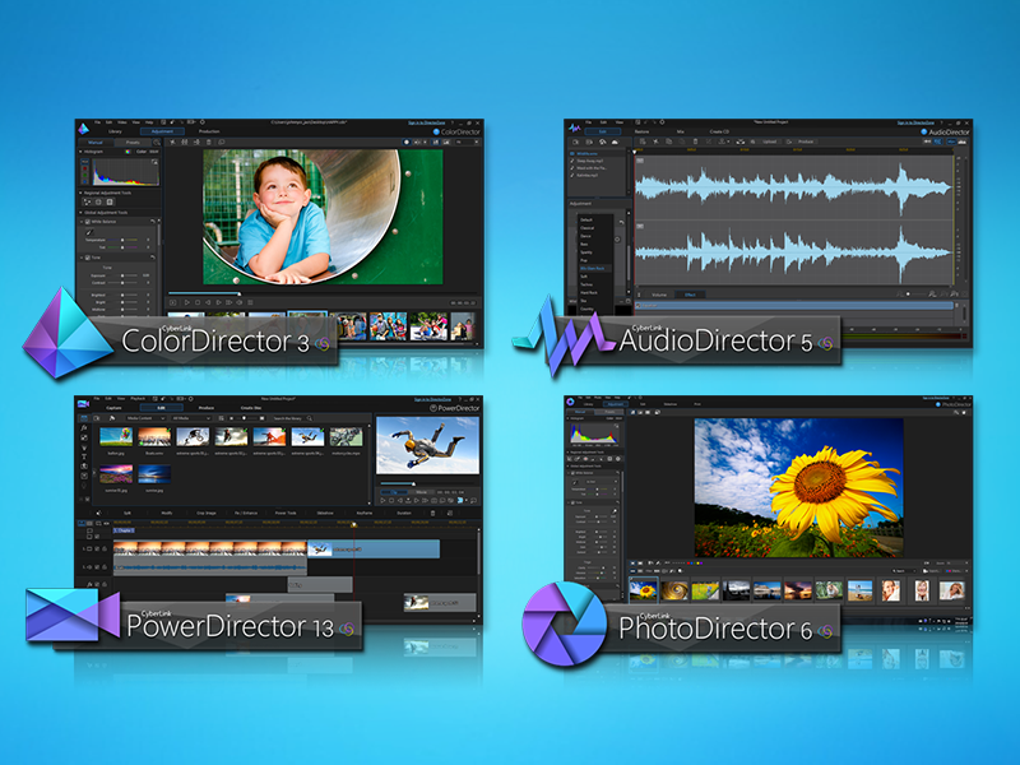1020x765 pixels.
Task: Select balloon.jpg thumbnail in PowerDirector library
Action: [x=116, y=436]
